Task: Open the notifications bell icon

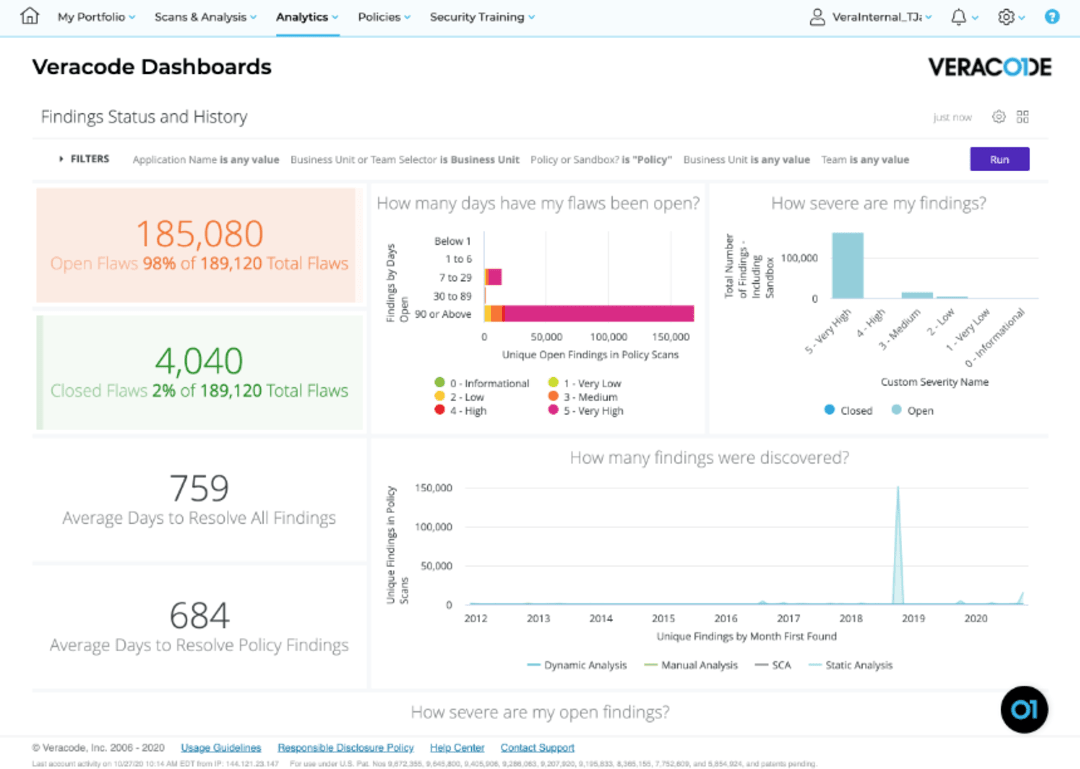Action: pyautogui.click(x=959, y=17)
